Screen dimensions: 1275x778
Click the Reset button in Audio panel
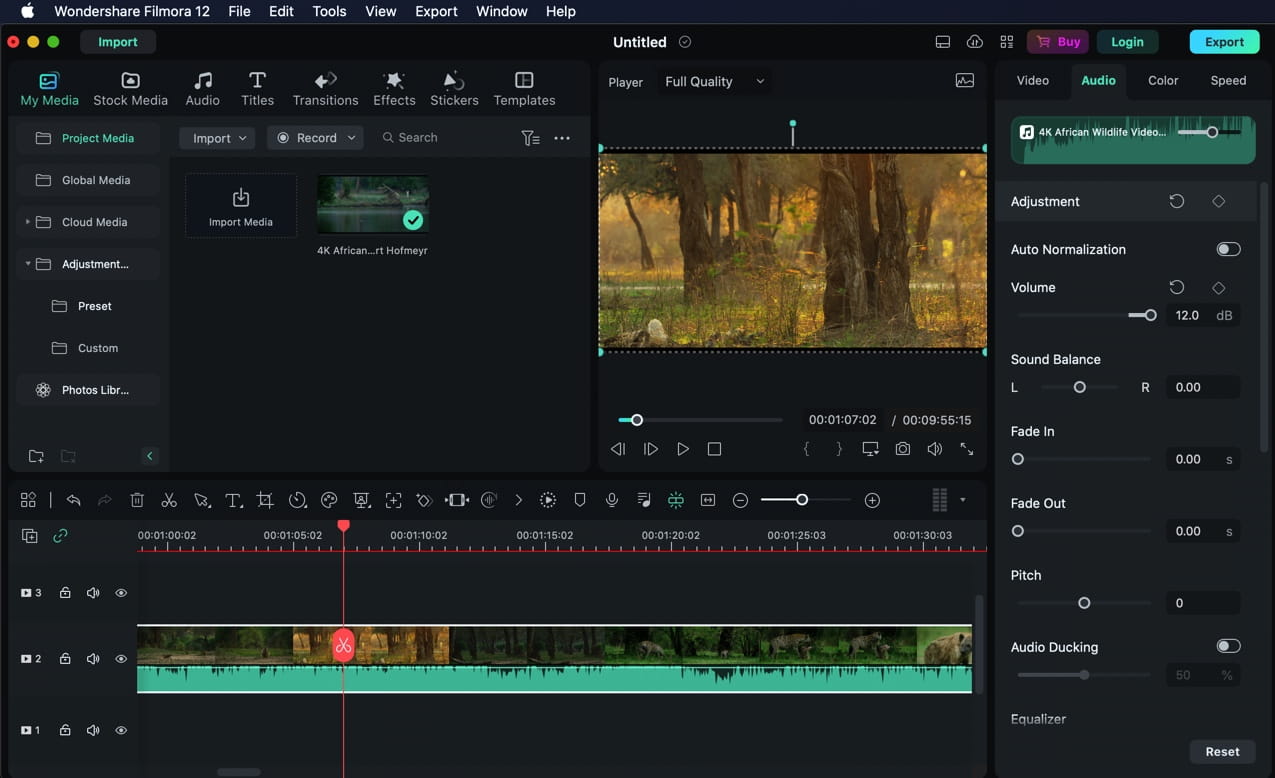tap(1222, 752)
